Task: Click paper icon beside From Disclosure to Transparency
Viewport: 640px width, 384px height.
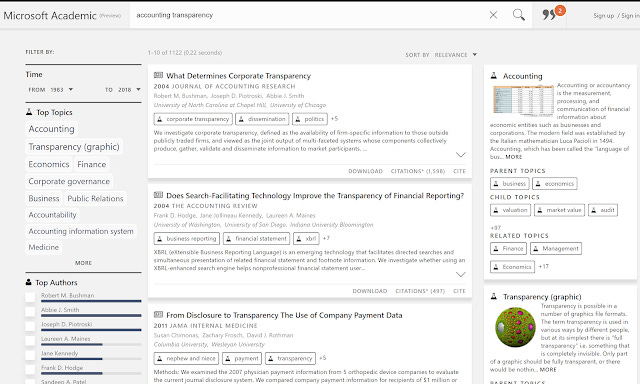Action: click(158, 315)
